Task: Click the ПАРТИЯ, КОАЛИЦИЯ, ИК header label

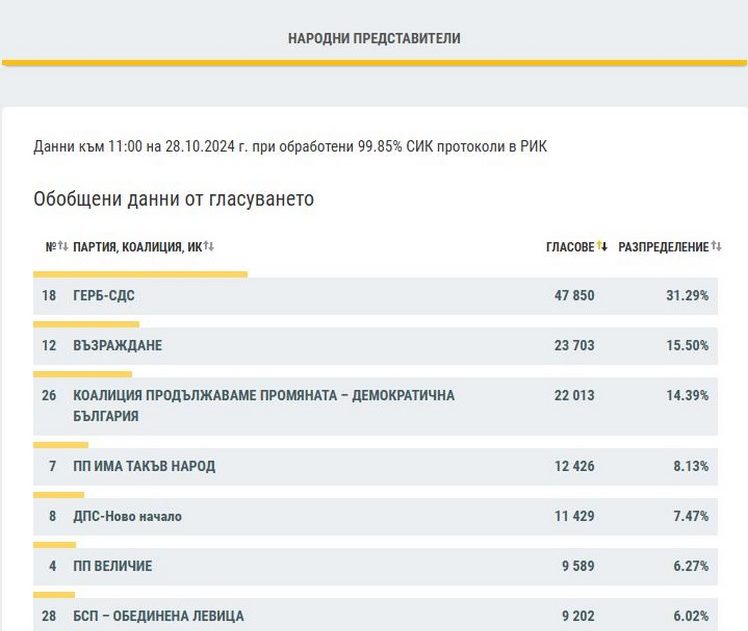Action: (137, 247)
